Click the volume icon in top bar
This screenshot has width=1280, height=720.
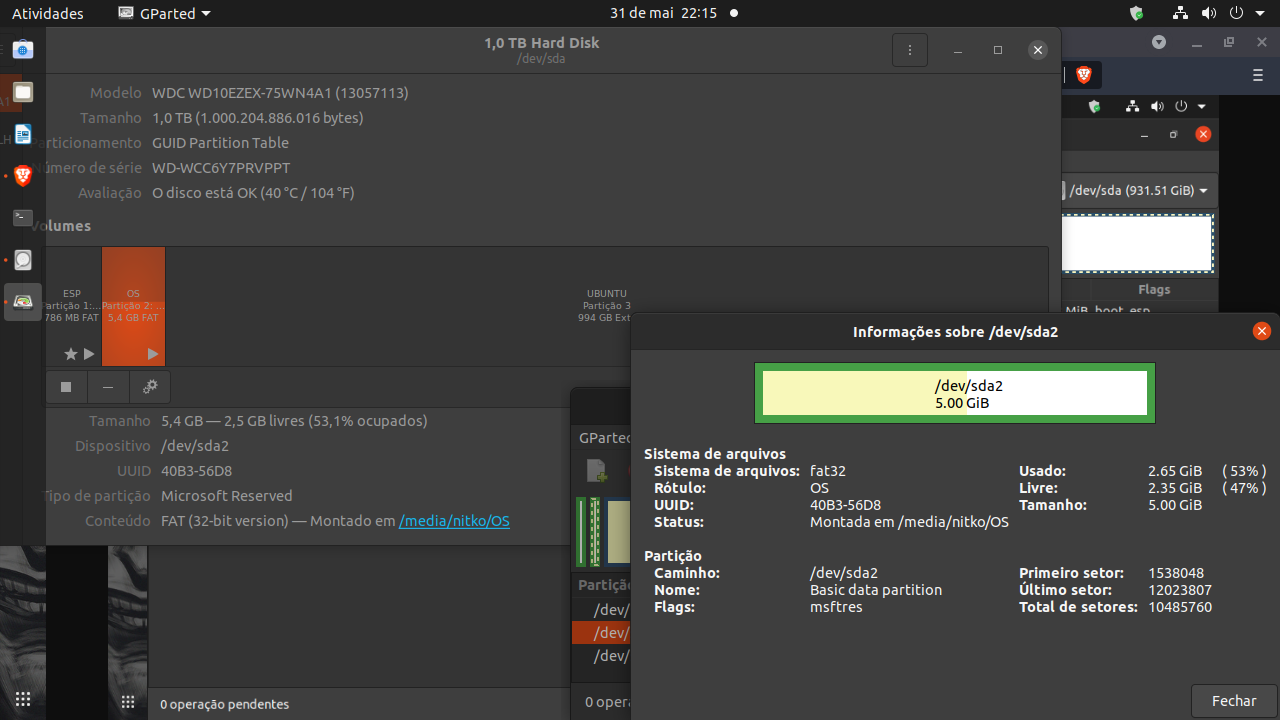point(1208,14)
